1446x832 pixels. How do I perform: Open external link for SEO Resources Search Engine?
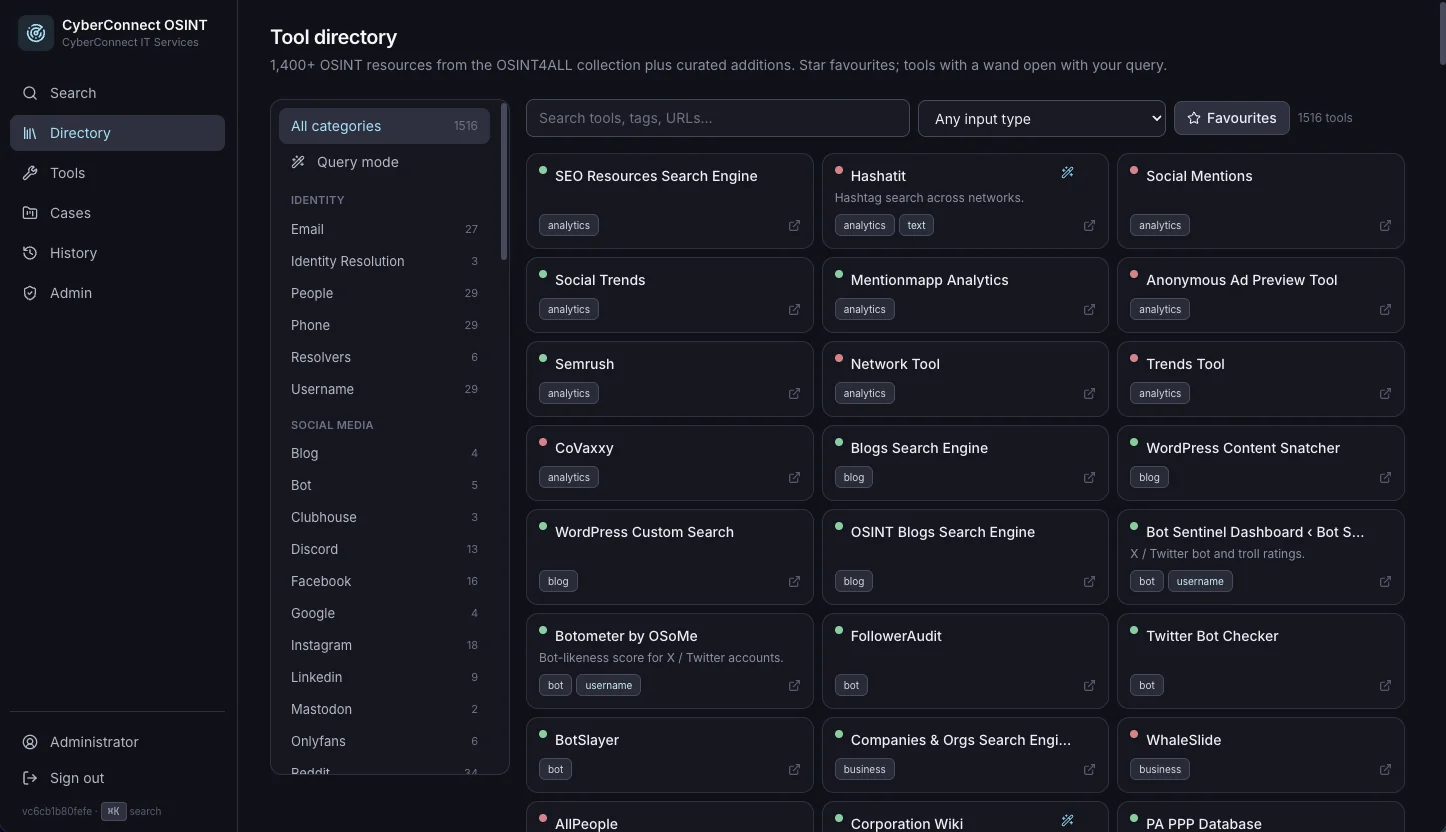[x=794, y=226]
